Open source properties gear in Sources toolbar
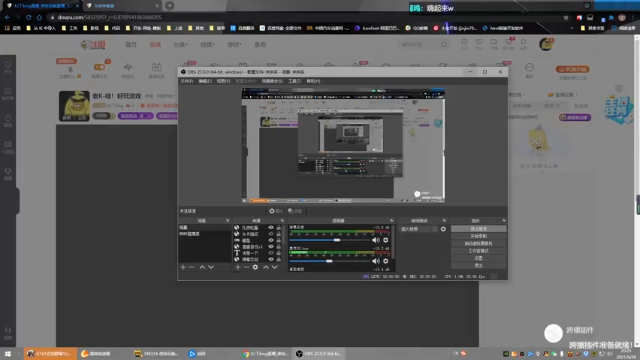The image size is (640, 360). click(255, 267)
